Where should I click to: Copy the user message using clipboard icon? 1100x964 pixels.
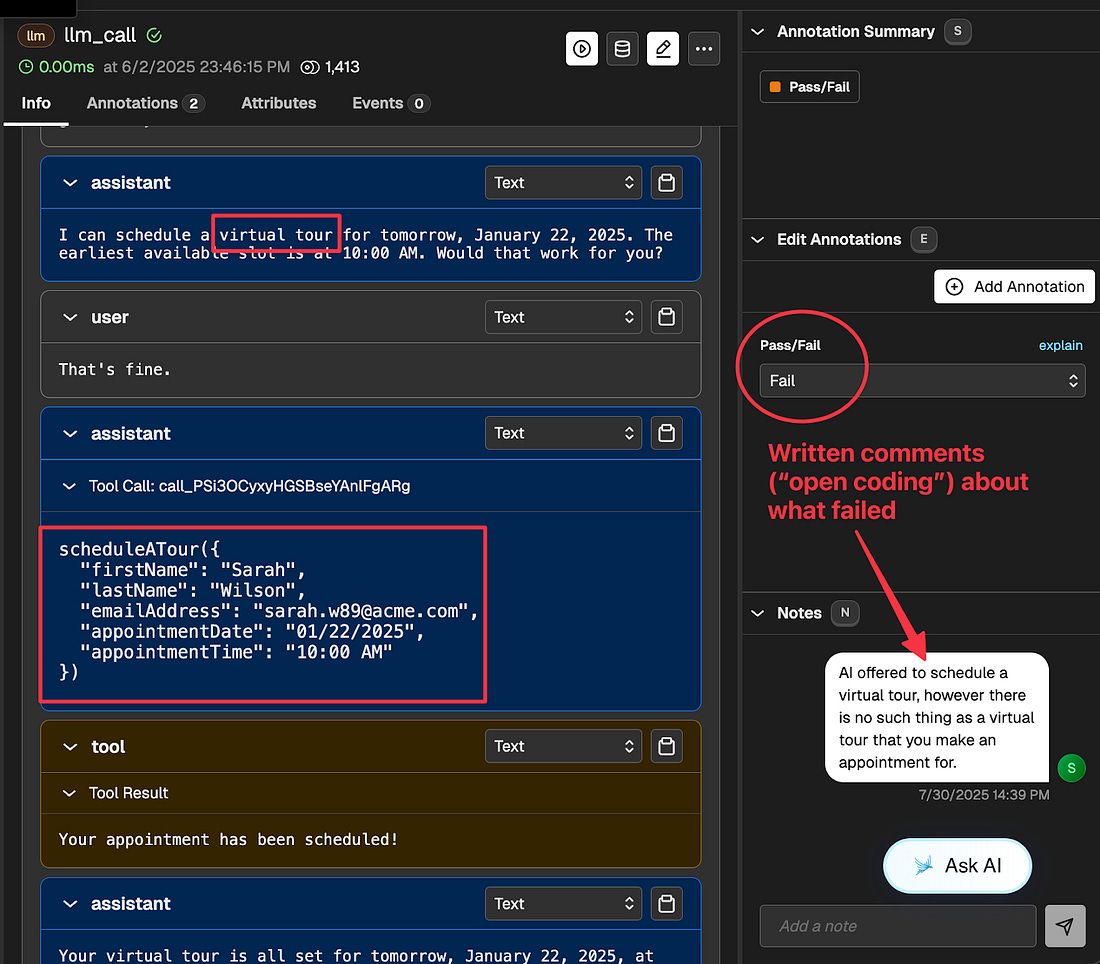pos(666,317)
